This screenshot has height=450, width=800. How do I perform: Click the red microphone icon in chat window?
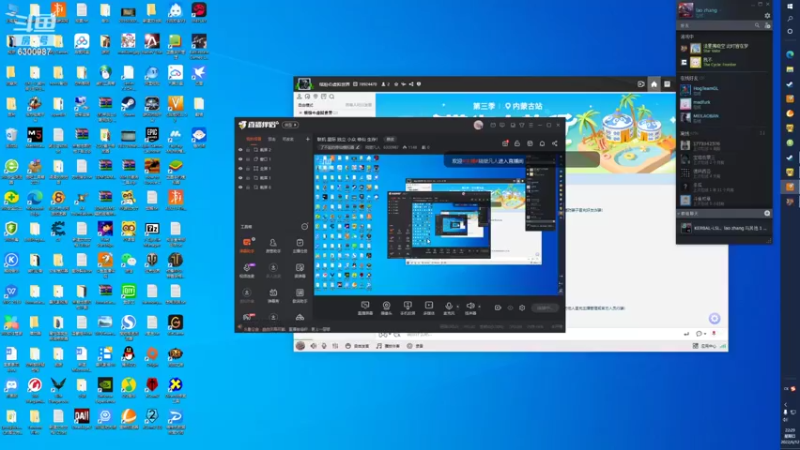[714, 334]
